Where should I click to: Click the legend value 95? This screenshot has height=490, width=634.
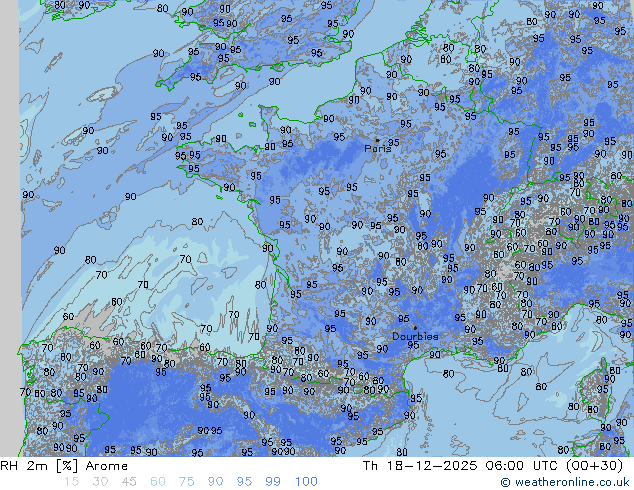point(244,482)
